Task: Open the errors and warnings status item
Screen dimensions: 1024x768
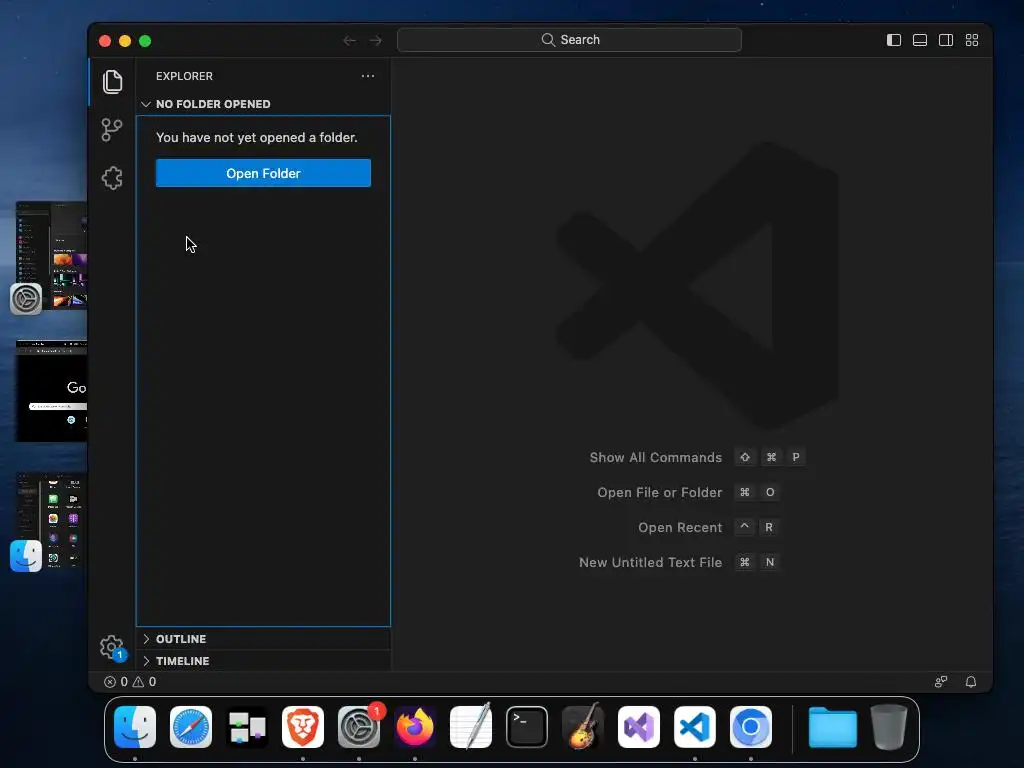Action: pos(130,682)
